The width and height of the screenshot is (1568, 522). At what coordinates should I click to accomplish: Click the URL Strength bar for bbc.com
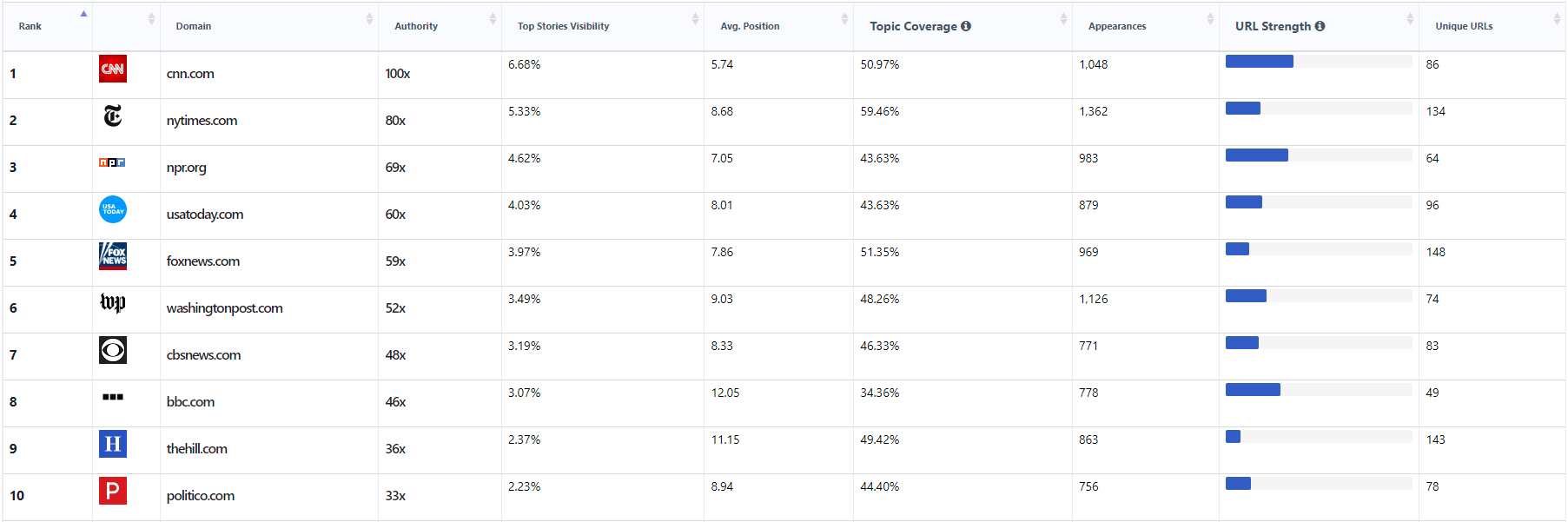coord(1319,389)
